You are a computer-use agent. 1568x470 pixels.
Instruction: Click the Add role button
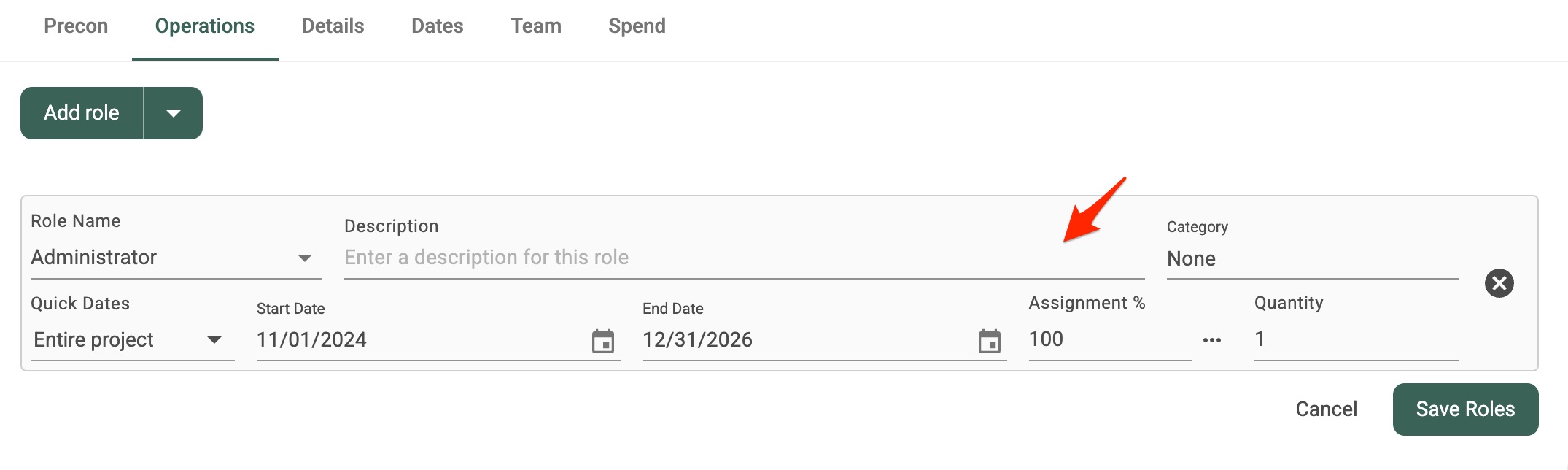click(x=82, y=113)
